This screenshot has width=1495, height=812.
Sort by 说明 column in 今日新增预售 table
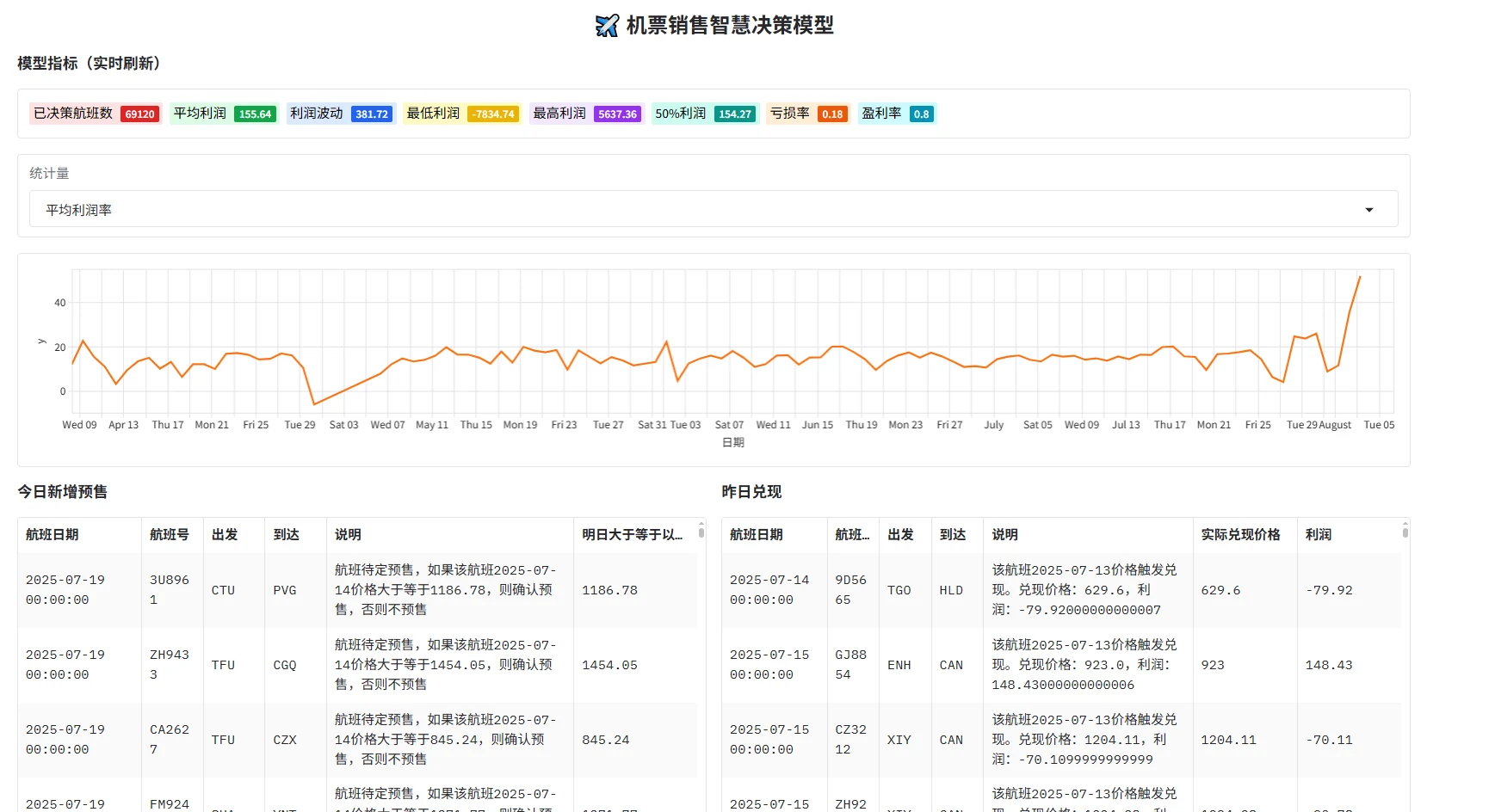[x=450, y=534]
